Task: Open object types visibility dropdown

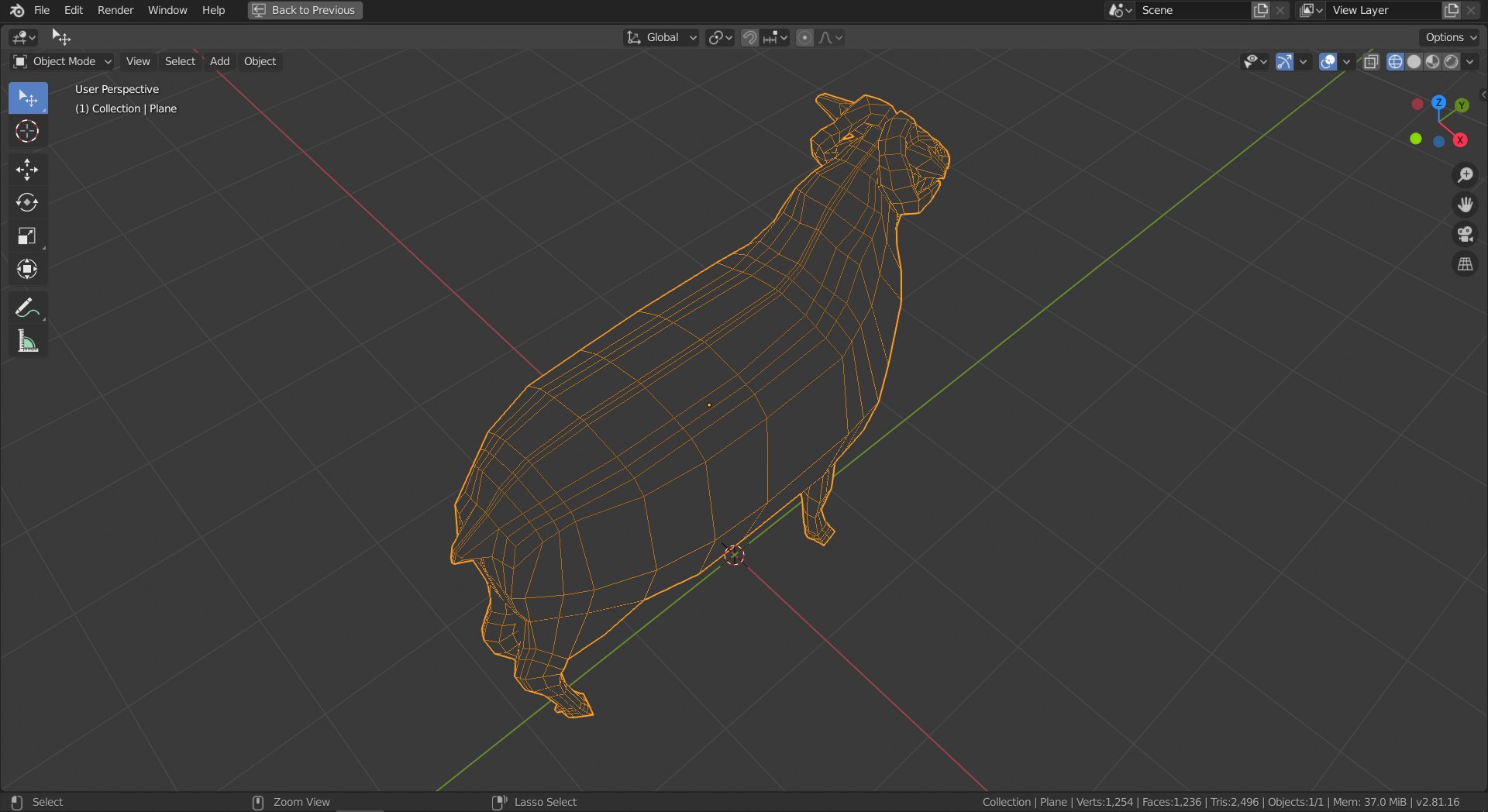Action: [1255, 61]
